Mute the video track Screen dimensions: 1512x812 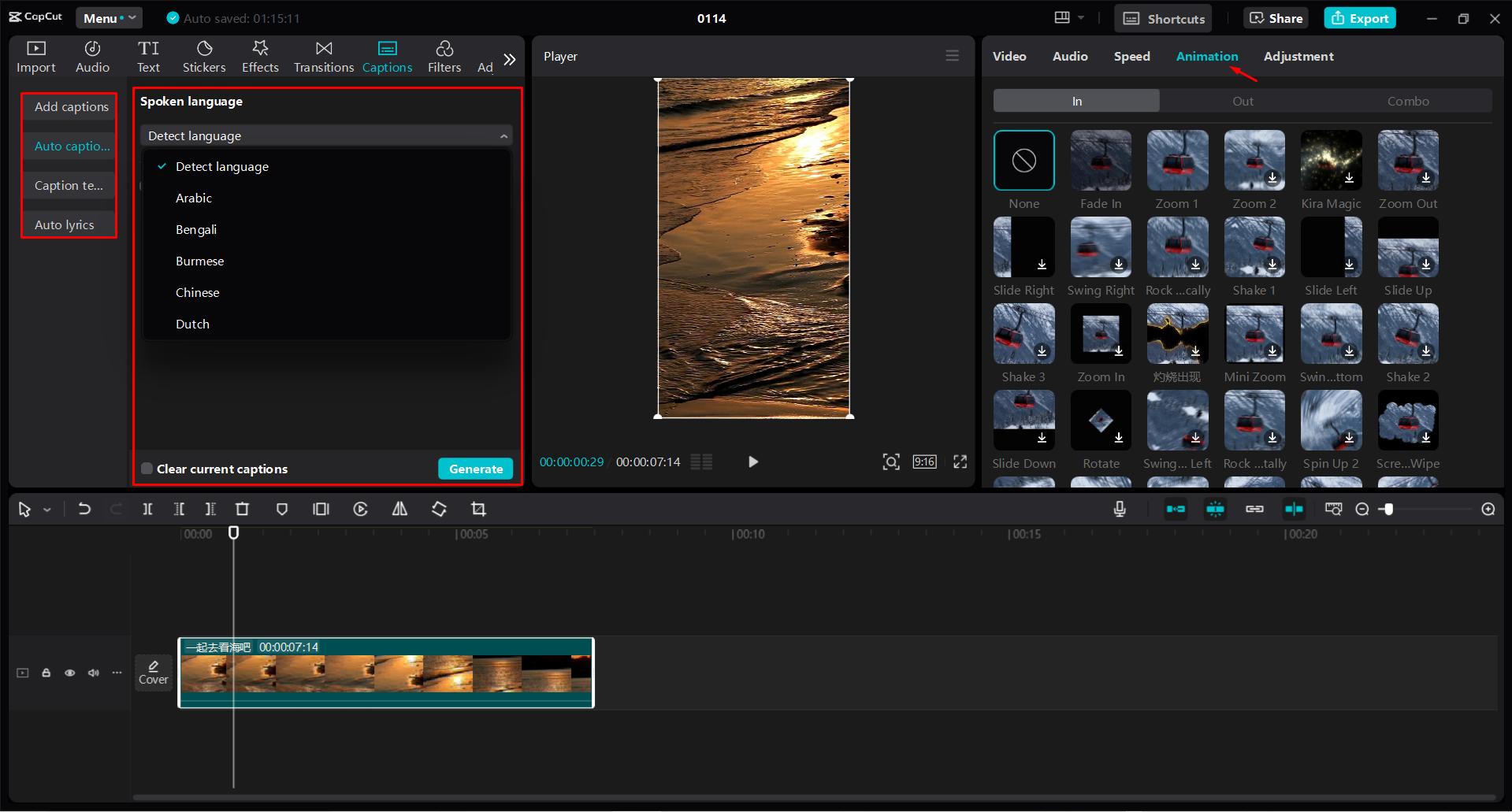(93, 673)
